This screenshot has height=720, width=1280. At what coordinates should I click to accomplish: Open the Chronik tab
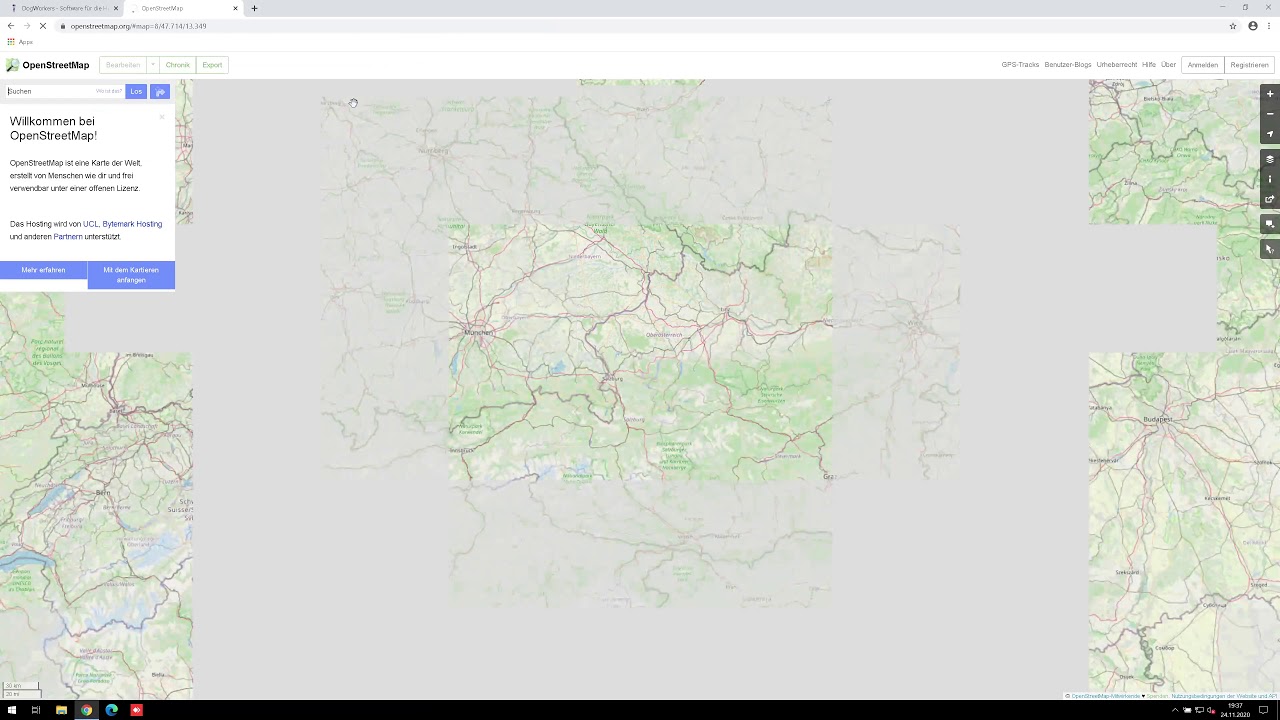click(177, 65)
